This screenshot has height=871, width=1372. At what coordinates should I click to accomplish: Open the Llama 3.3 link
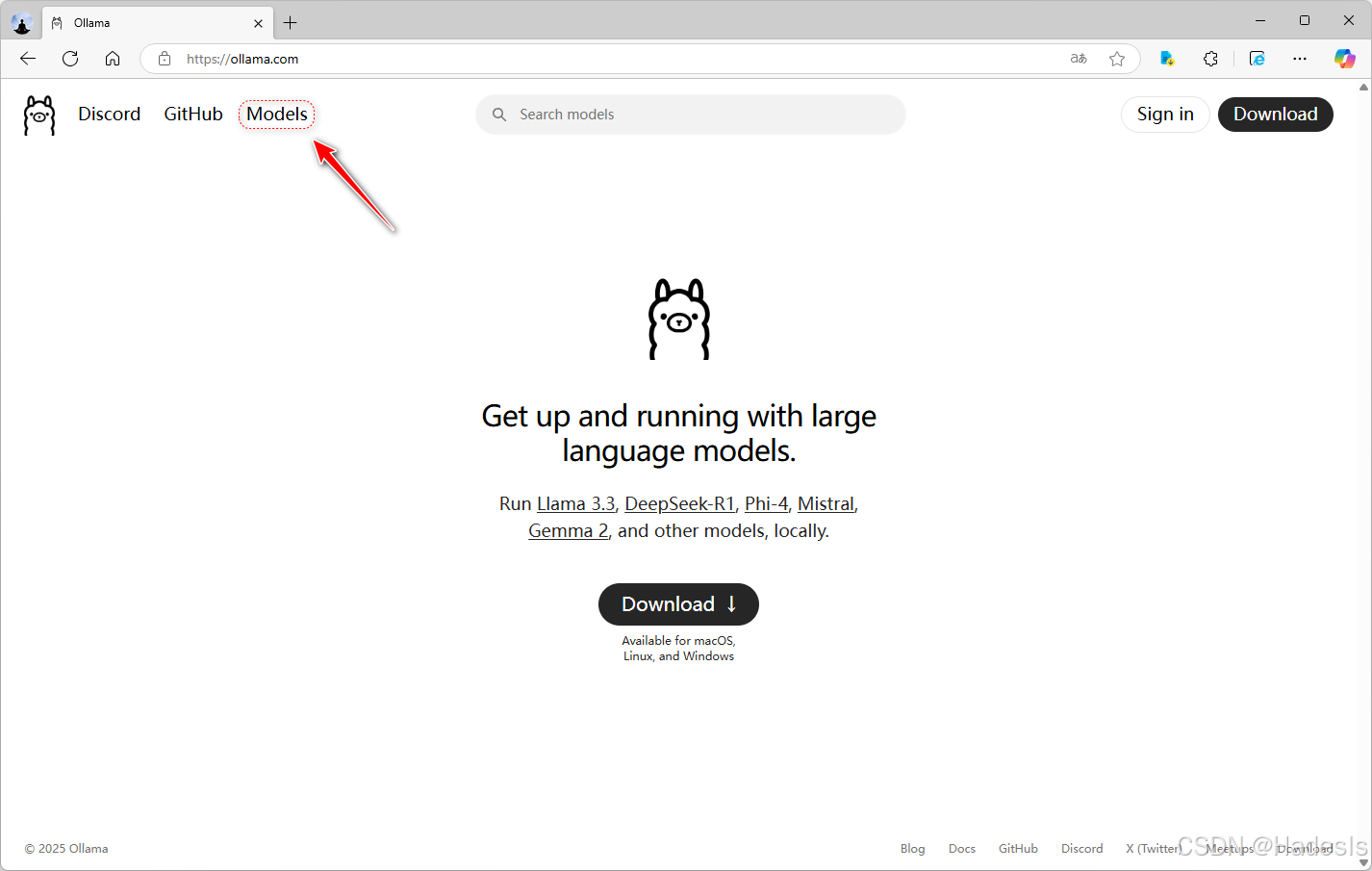tap(576, 503)
